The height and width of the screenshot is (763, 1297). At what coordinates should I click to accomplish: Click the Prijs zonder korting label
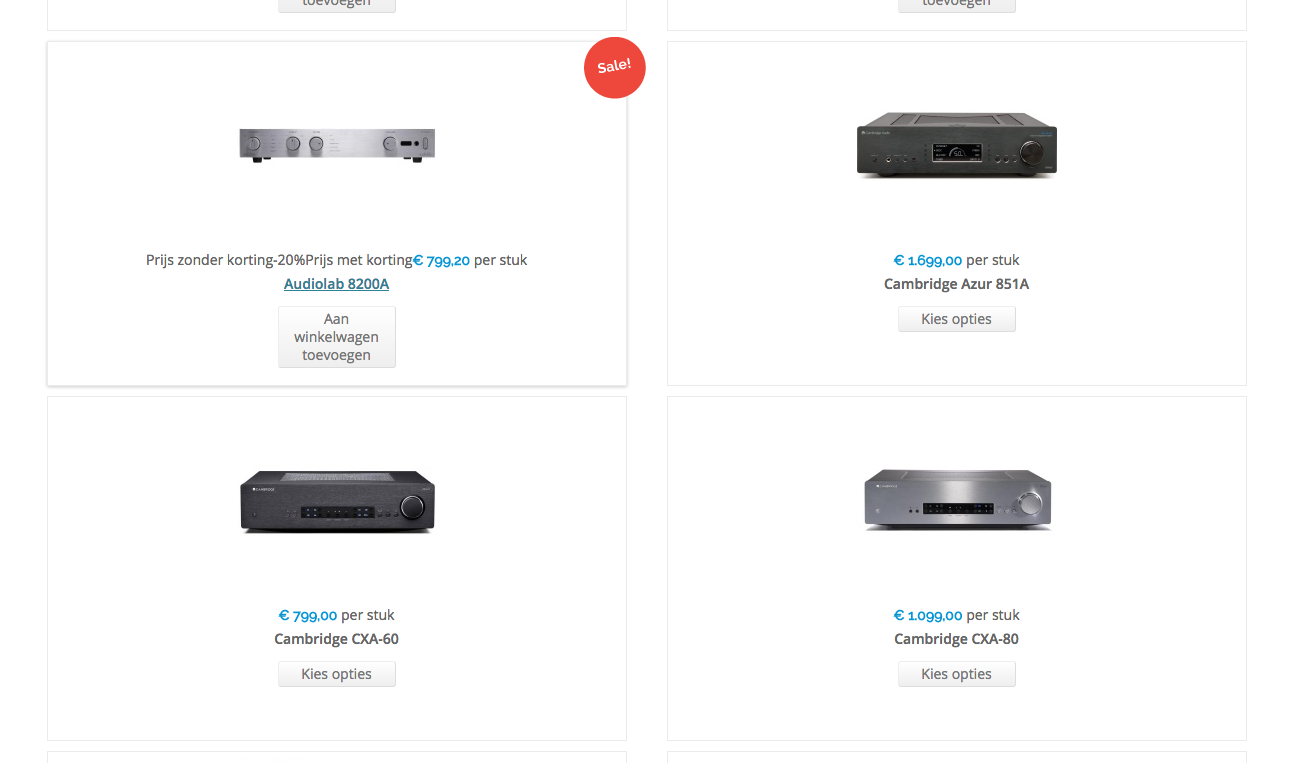click(210, 260)
